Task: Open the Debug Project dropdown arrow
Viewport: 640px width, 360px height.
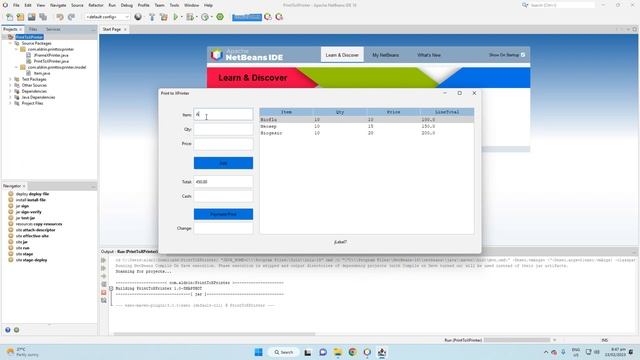Action: click(196, 17)
